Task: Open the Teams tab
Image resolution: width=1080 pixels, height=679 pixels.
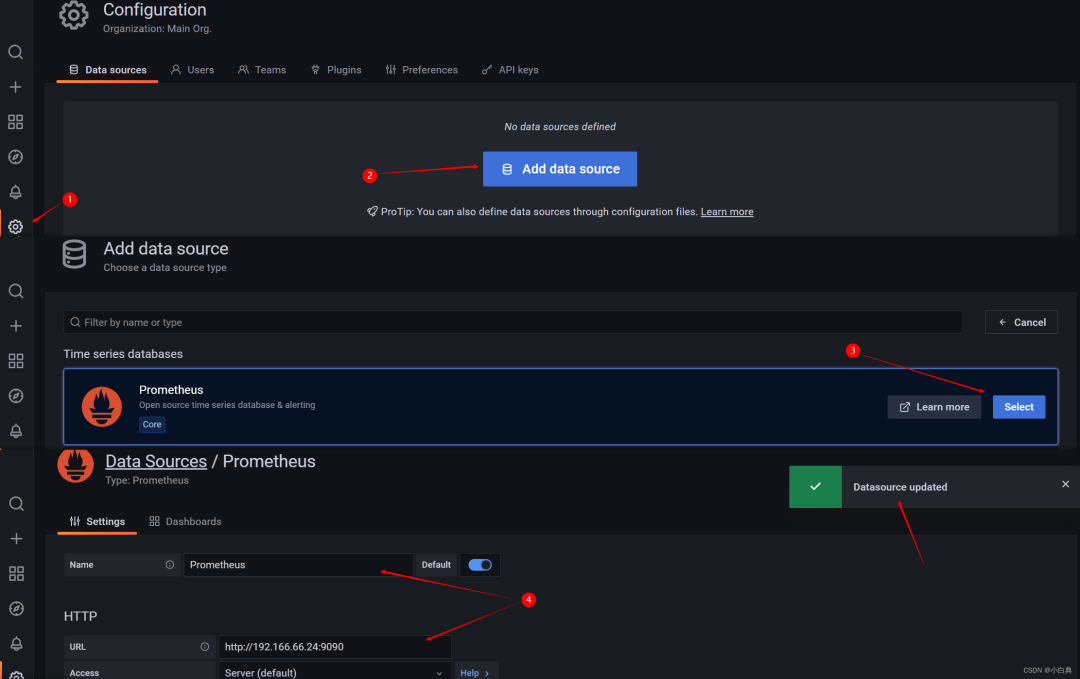Action: tap(262, 70)
